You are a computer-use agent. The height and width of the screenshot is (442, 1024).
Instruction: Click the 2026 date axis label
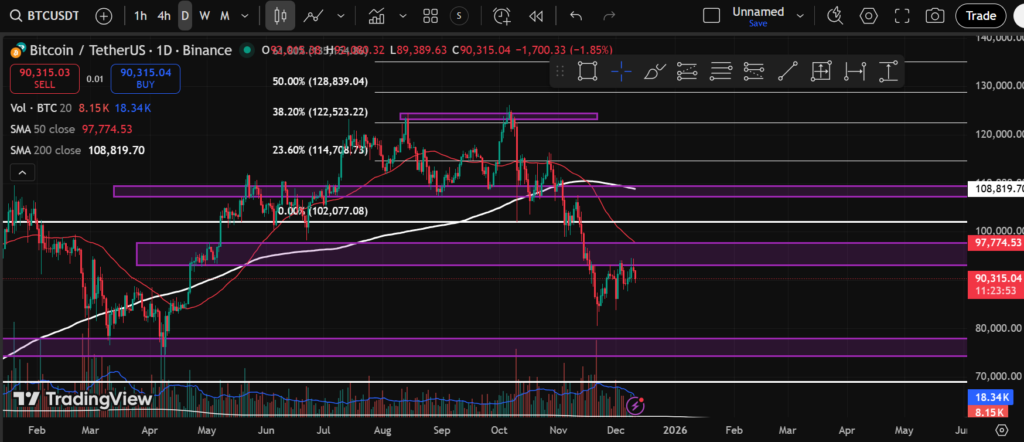tap(674, 431)
